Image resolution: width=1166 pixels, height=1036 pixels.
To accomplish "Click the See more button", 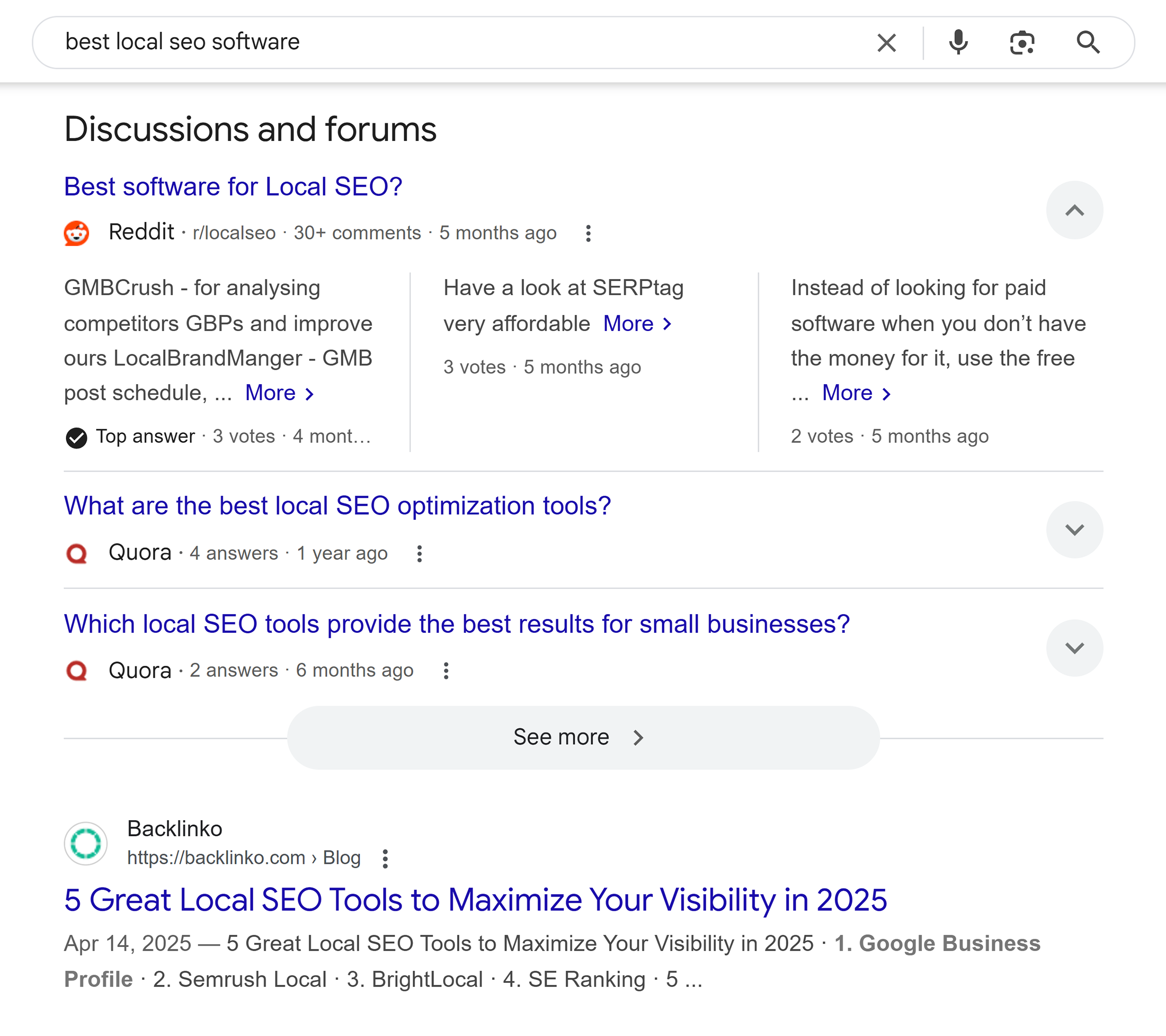I will click(x=583, y=737).
